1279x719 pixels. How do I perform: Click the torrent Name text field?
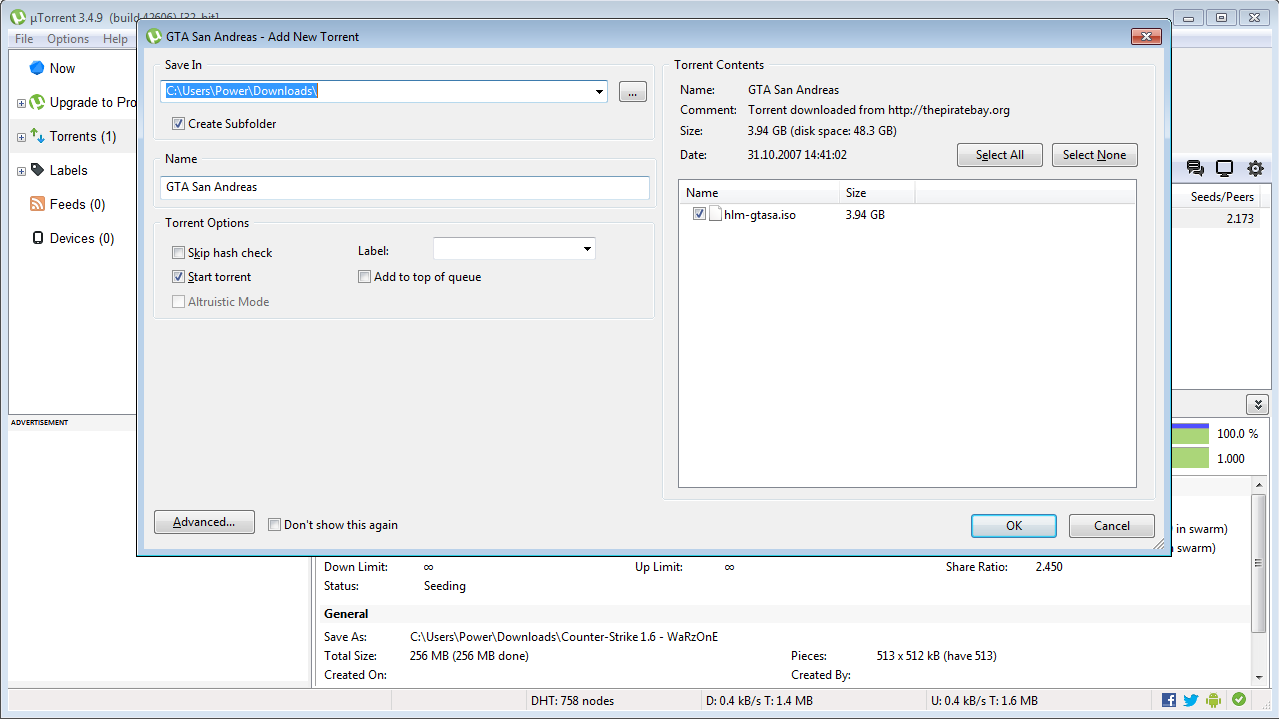coord(404,187)
